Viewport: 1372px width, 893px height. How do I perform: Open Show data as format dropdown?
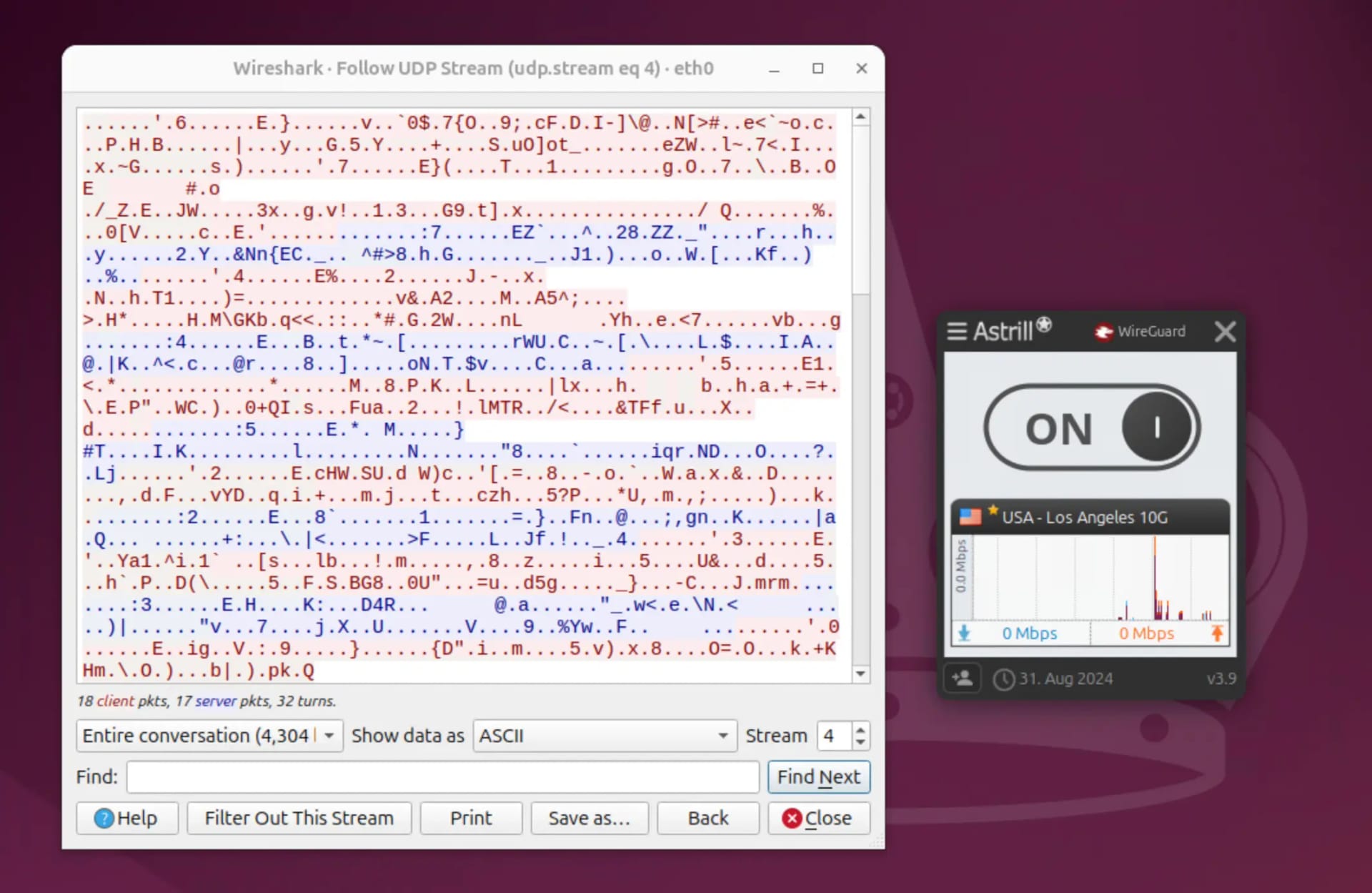click(600, 735)
